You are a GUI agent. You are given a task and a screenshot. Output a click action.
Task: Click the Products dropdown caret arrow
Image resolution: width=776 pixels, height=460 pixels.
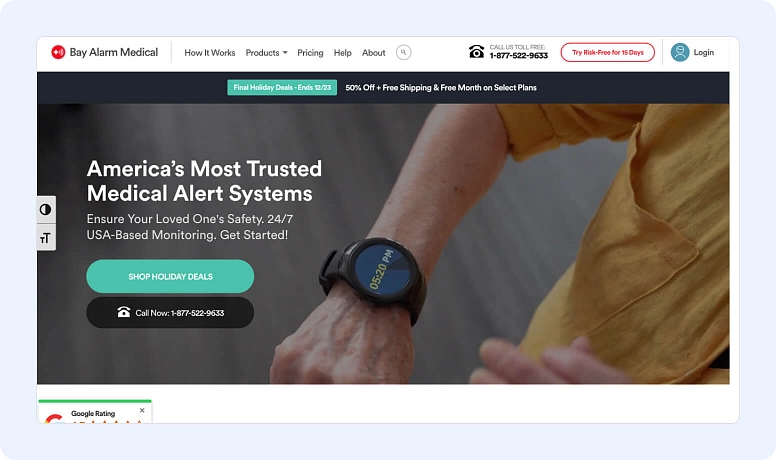coord(285,52)
